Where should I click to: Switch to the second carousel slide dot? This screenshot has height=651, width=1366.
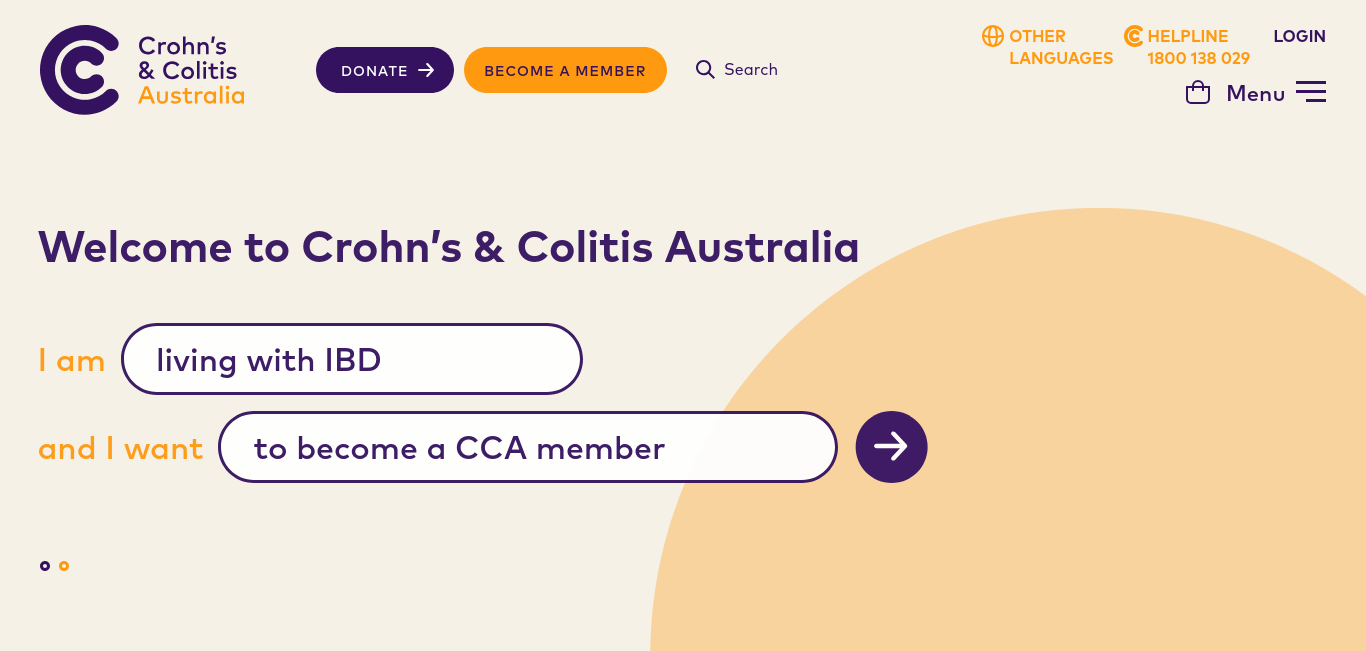tap(64, 566)
